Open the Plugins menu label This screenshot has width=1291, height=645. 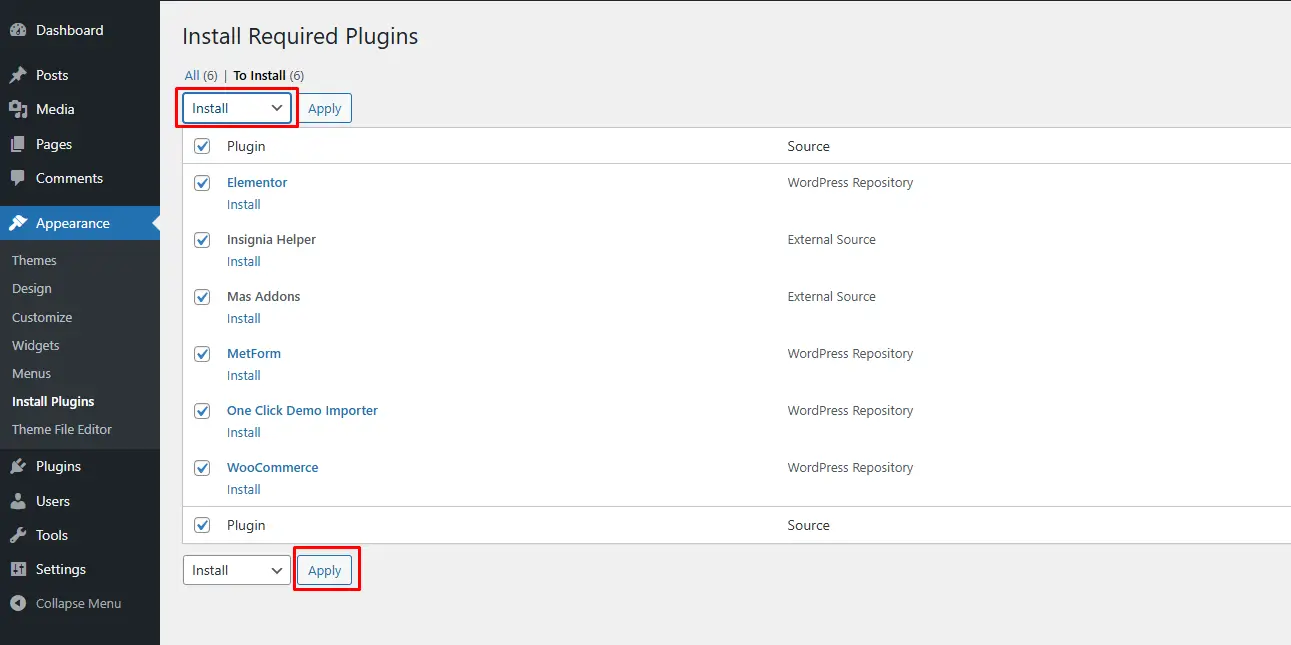pos(58,466)
